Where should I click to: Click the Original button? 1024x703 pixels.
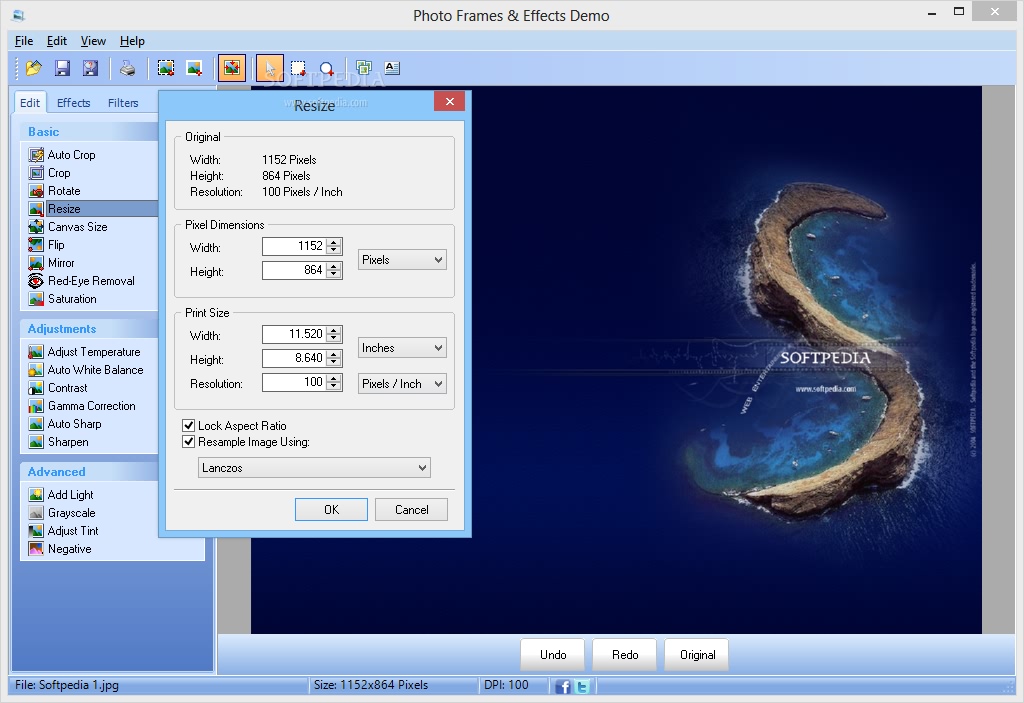coord(697,655)
